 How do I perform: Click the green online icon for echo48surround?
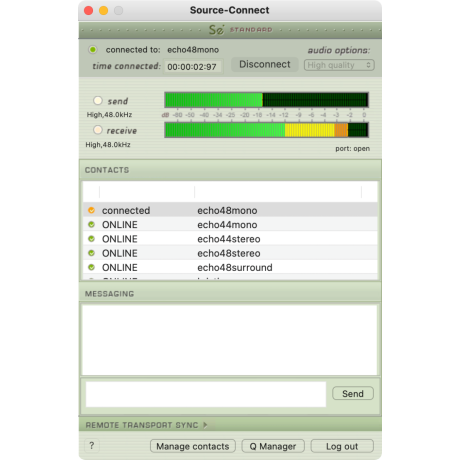(91, 267)
